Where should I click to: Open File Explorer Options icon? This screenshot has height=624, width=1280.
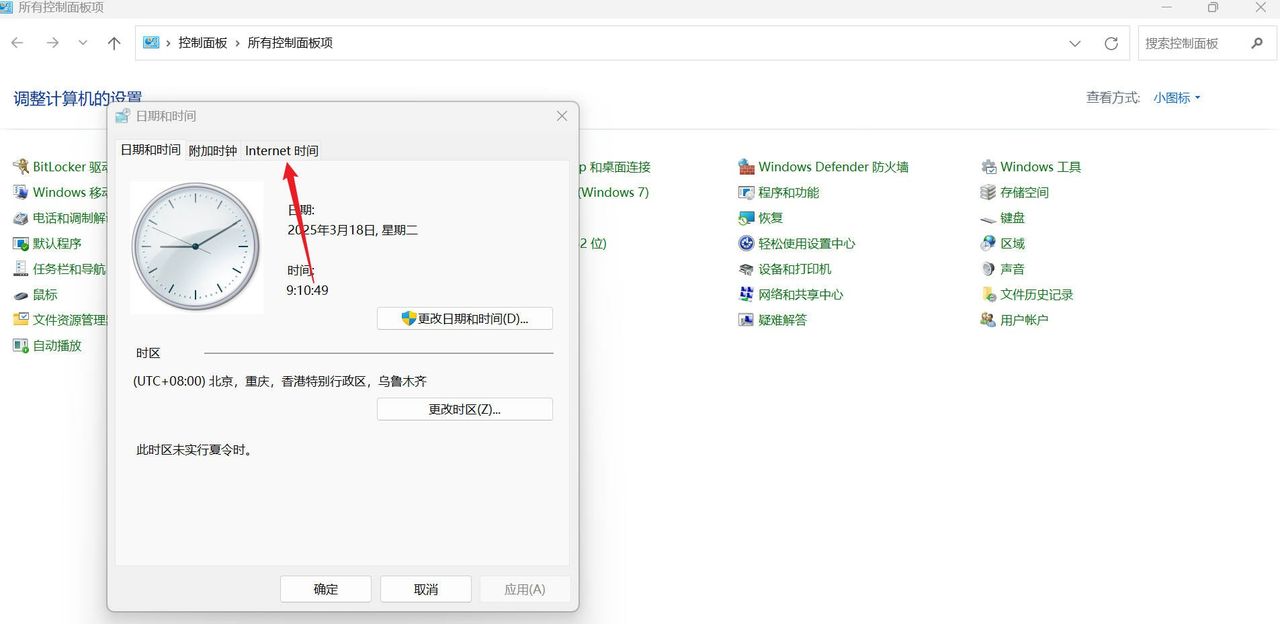(x=20, y=320)
